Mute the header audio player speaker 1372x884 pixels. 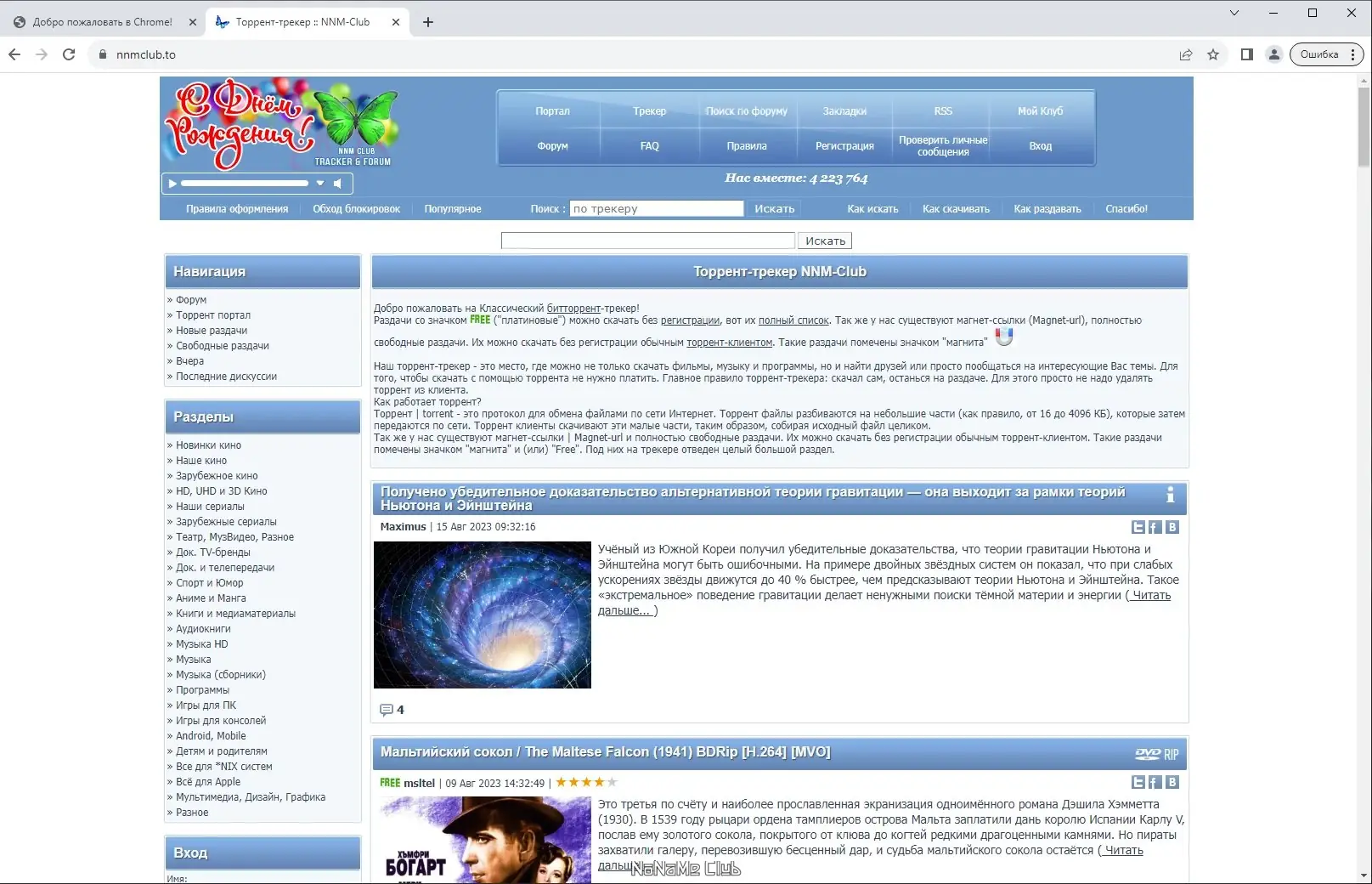click(x=337, y=183)
